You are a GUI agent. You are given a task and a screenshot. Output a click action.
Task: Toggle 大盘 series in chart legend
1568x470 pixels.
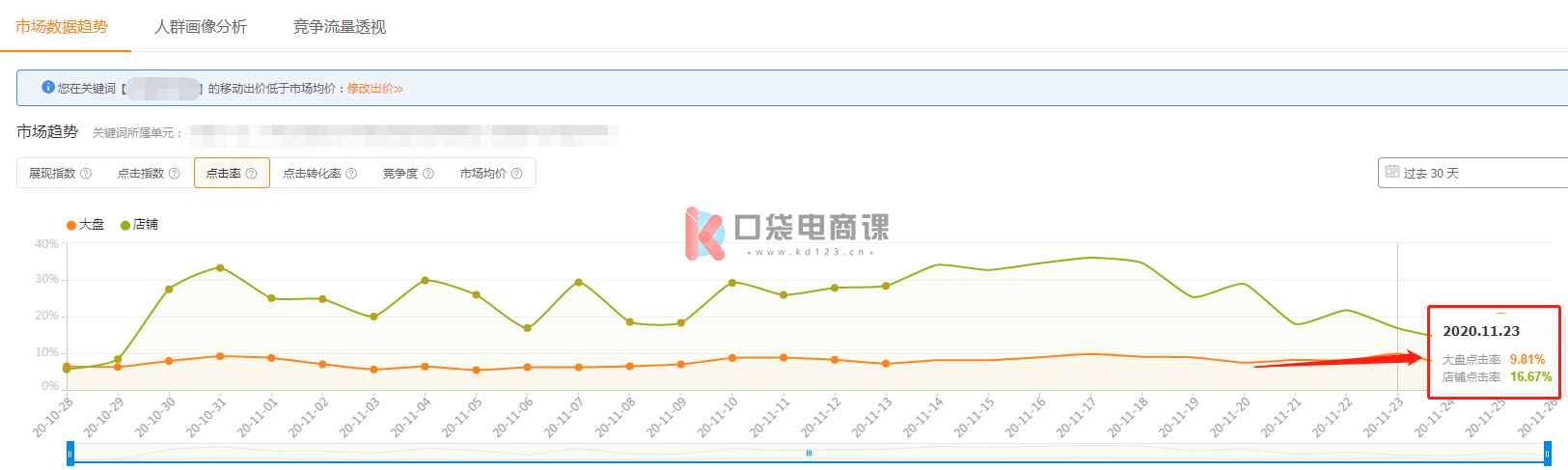(x=85, y=225)
